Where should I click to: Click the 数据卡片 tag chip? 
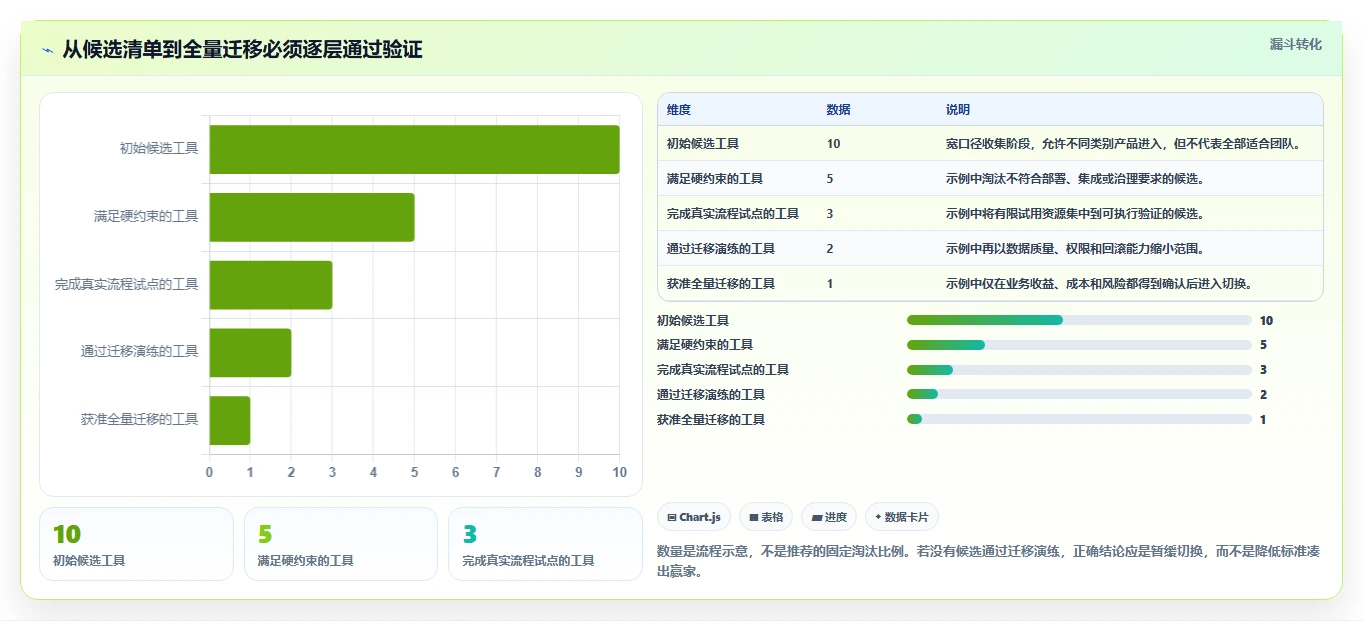click(x=902, y=517)
